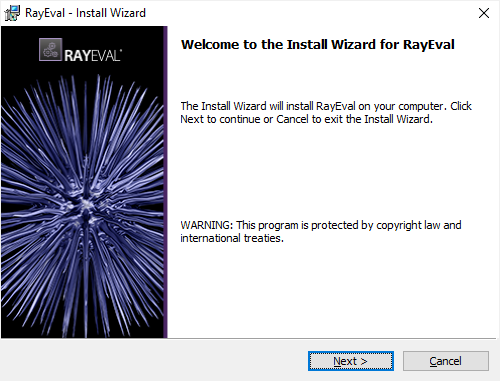Click the starburst banner image

84,182
